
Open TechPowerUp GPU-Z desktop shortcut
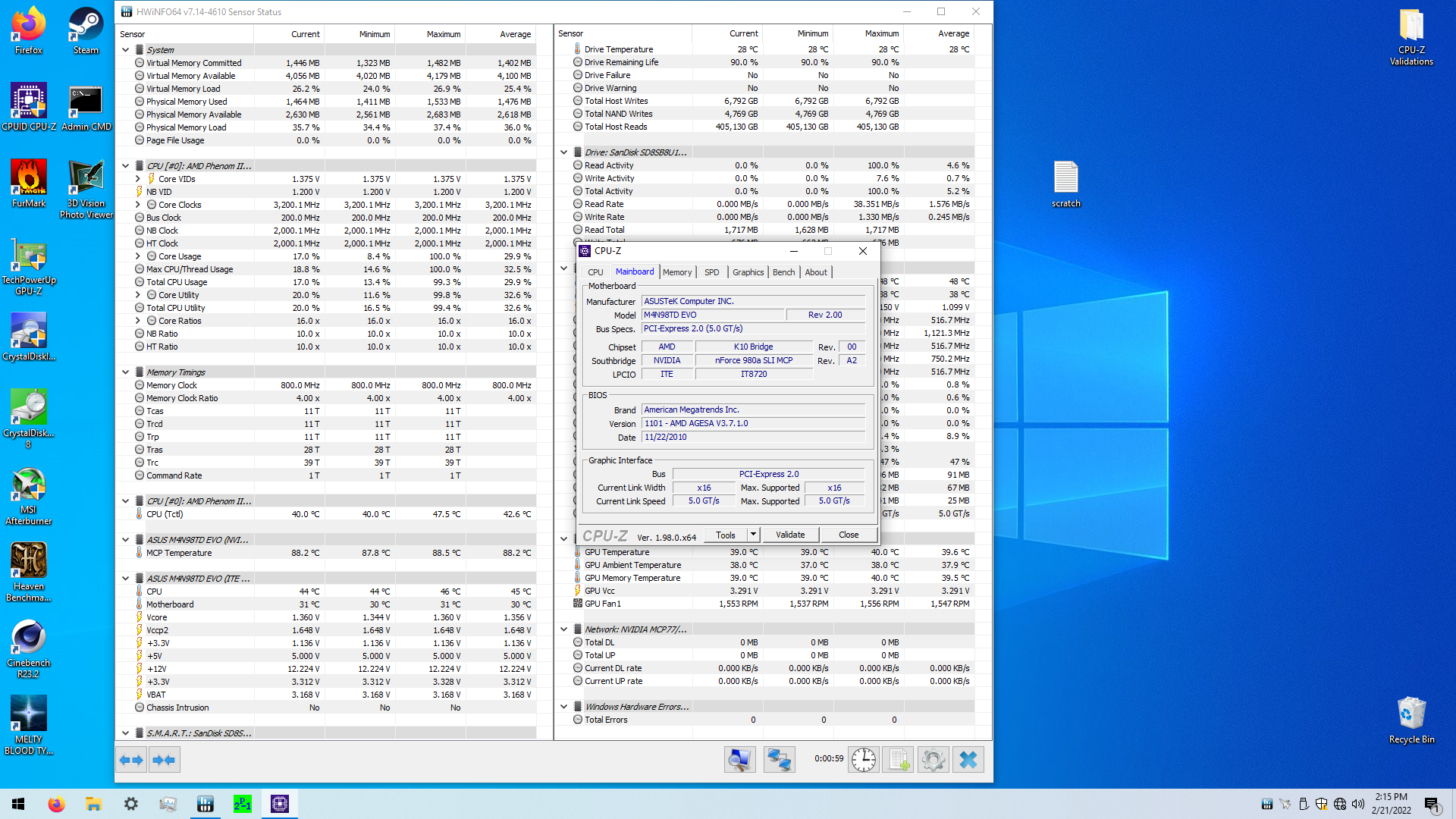point(29,265)
